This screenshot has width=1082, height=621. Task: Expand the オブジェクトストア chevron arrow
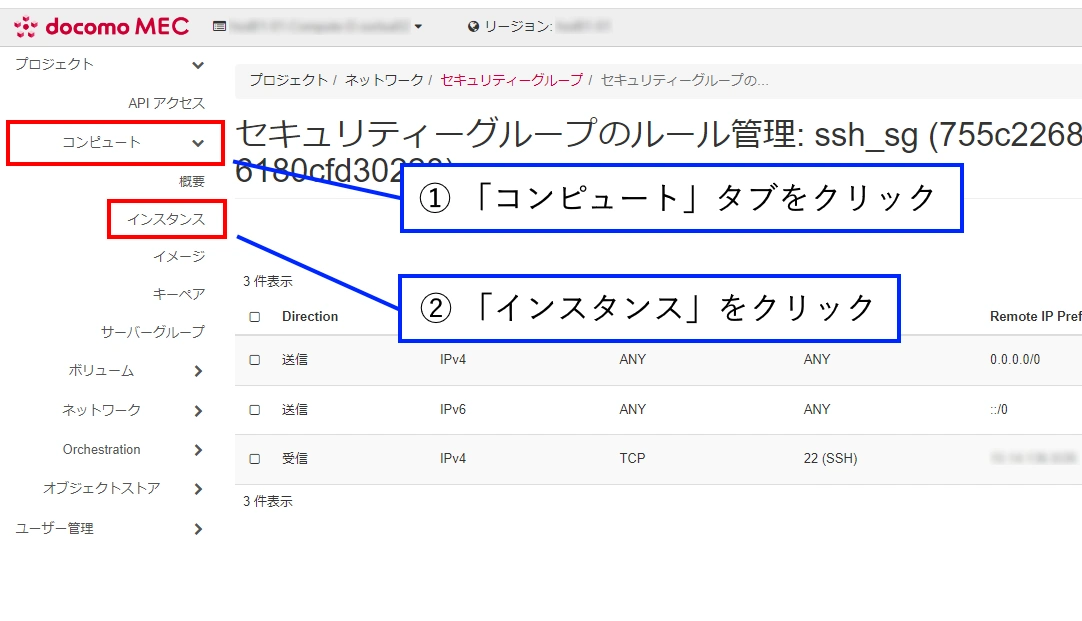click(198, 489)
